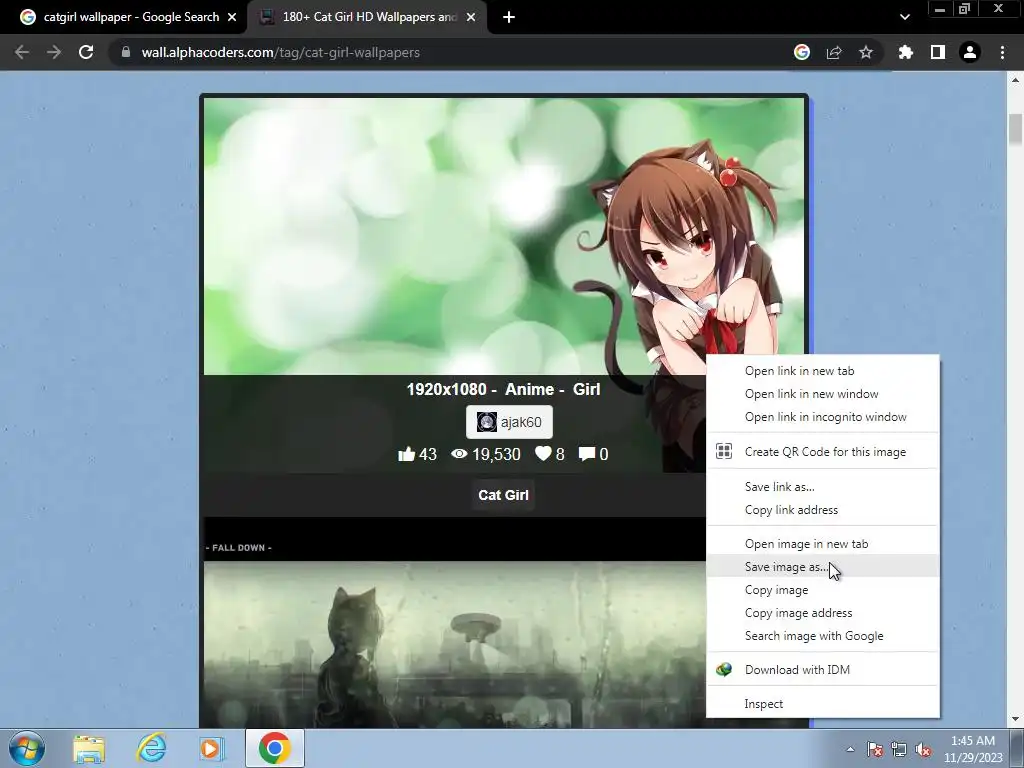The image size is (1024, 768).
Task: Click the muted volume tray icon
Action: [x=923, y=749]
